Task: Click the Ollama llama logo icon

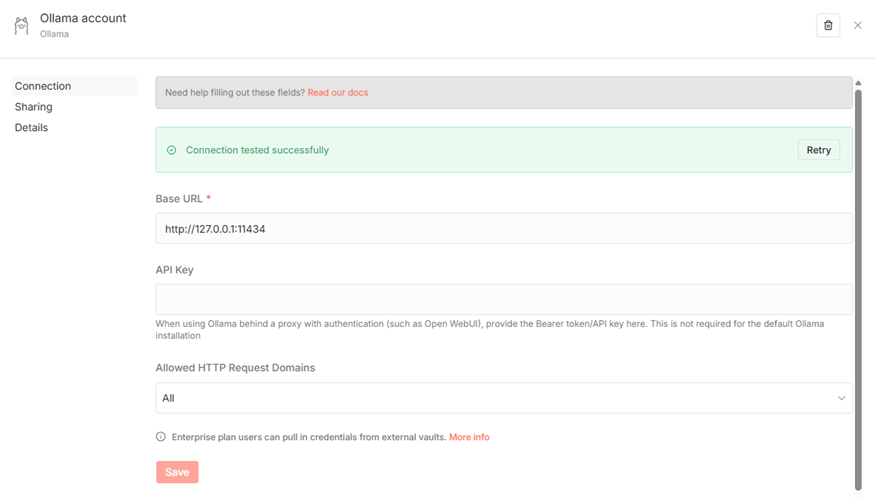Action: coord(22,25)
